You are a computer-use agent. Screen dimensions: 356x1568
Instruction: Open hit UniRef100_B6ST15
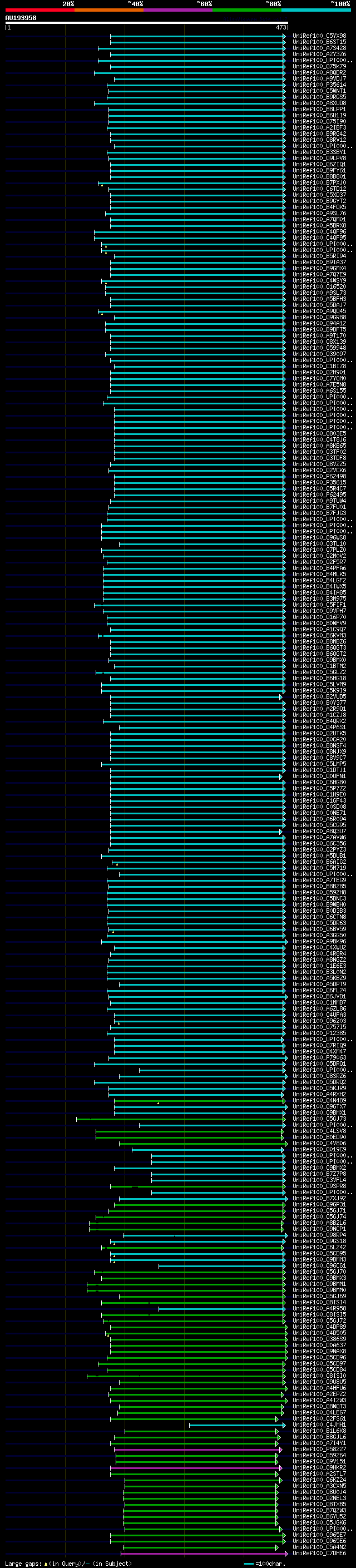pos(319,42)
